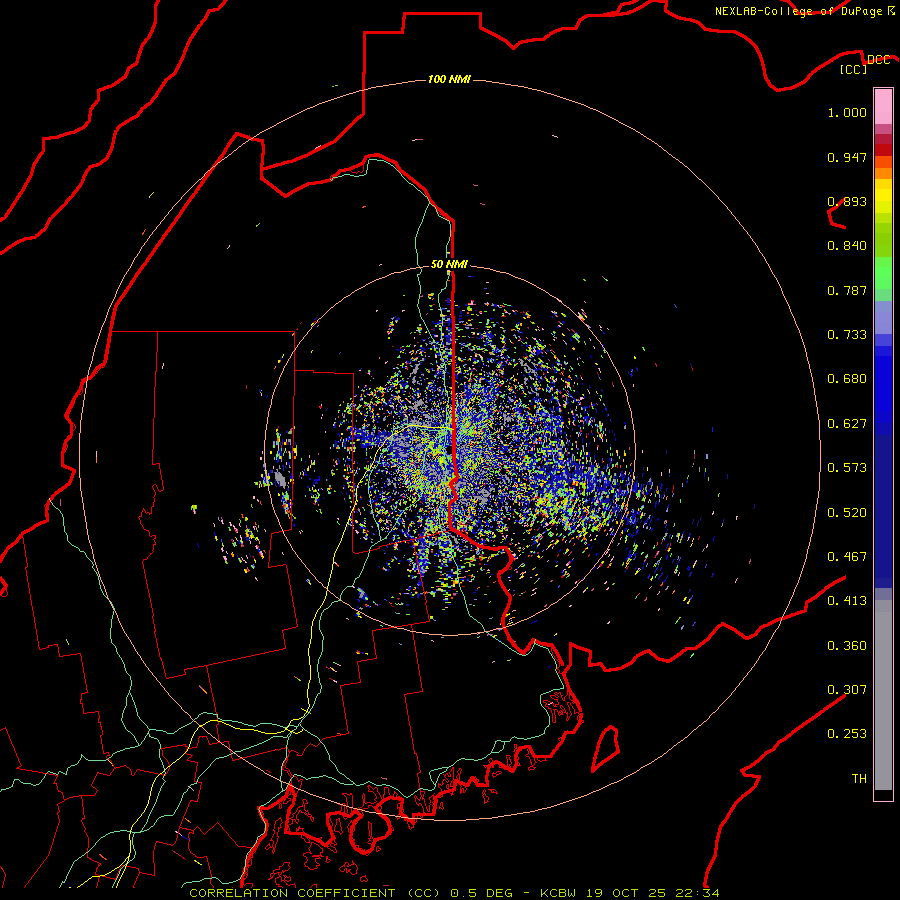Viewport: 900px width, 900px height.
Task: Select the 0.787 scale value
Action: (x=847, y=290)
